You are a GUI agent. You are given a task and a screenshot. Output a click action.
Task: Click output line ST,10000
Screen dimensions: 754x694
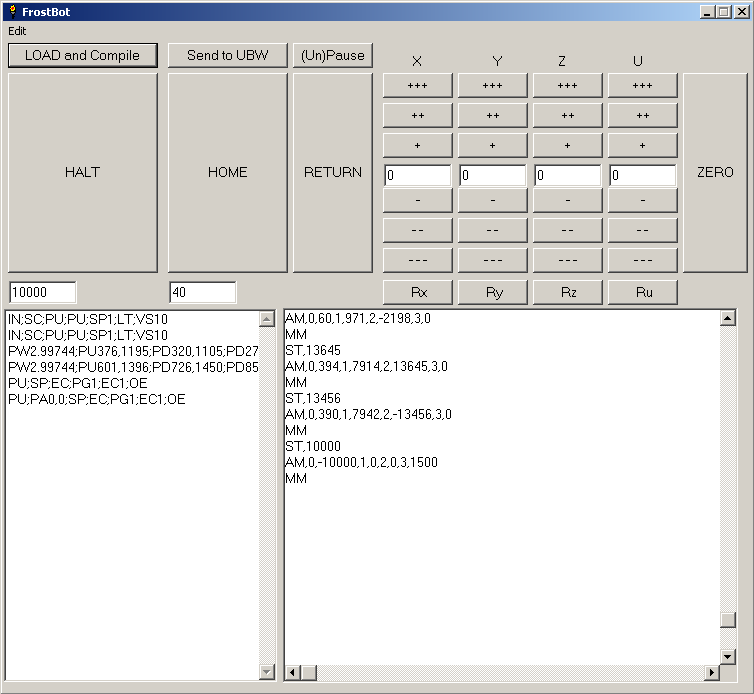(313, 446)
